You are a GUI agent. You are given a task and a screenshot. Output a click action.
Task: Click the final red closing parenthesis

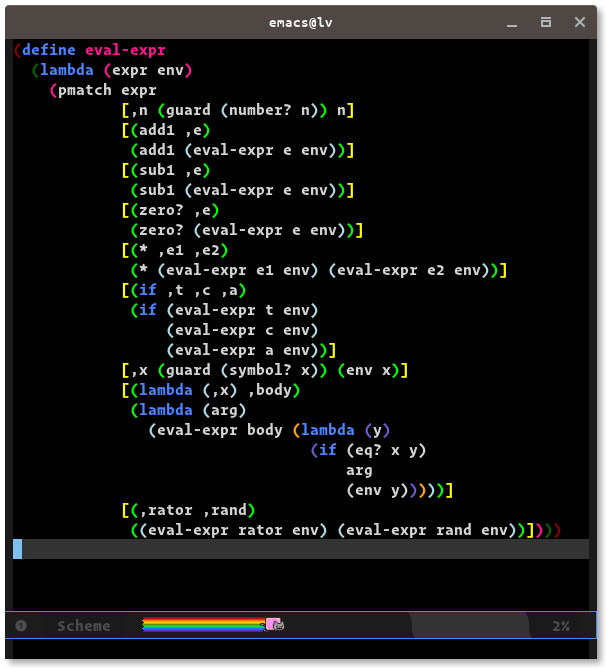tap(557, 530)
